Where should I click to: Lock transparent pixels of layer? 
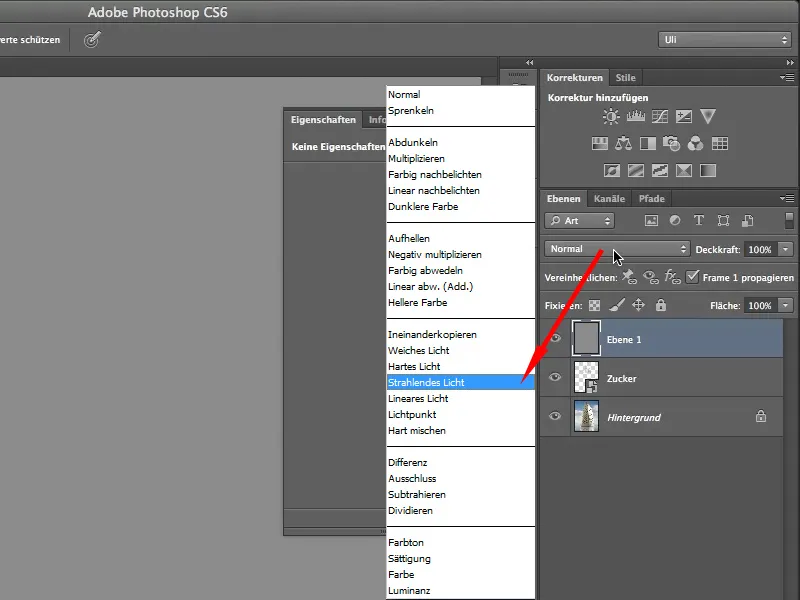tap(594, 305)
